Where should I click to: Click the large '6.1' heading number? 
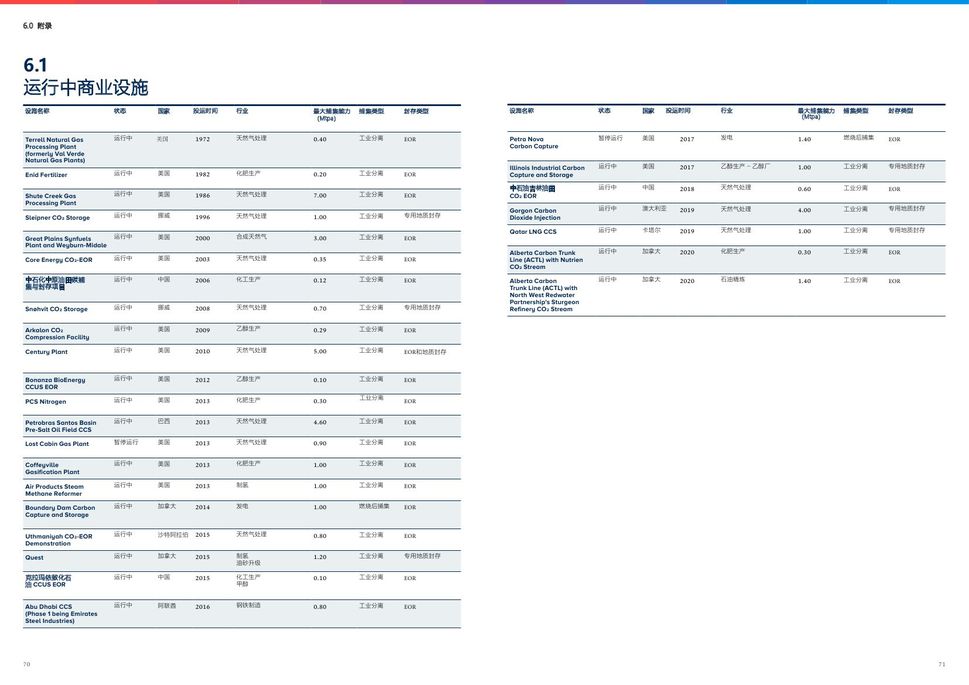(35, 65)
